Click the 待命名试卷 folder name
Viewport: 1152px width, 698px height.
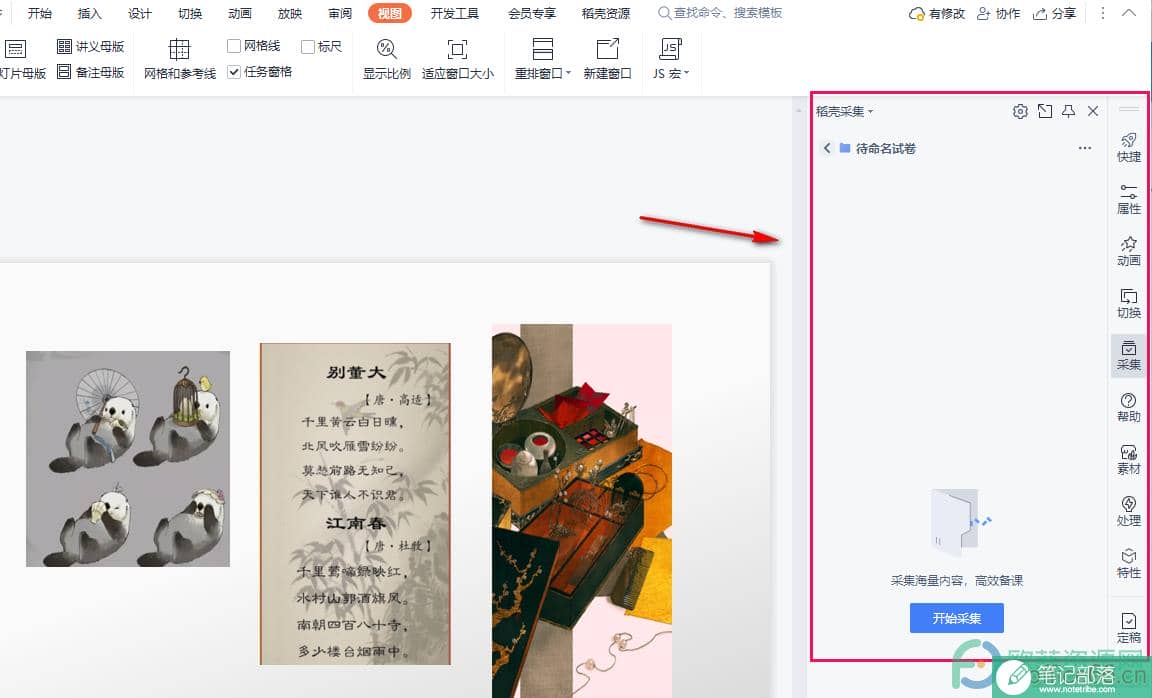pos(885,148)
